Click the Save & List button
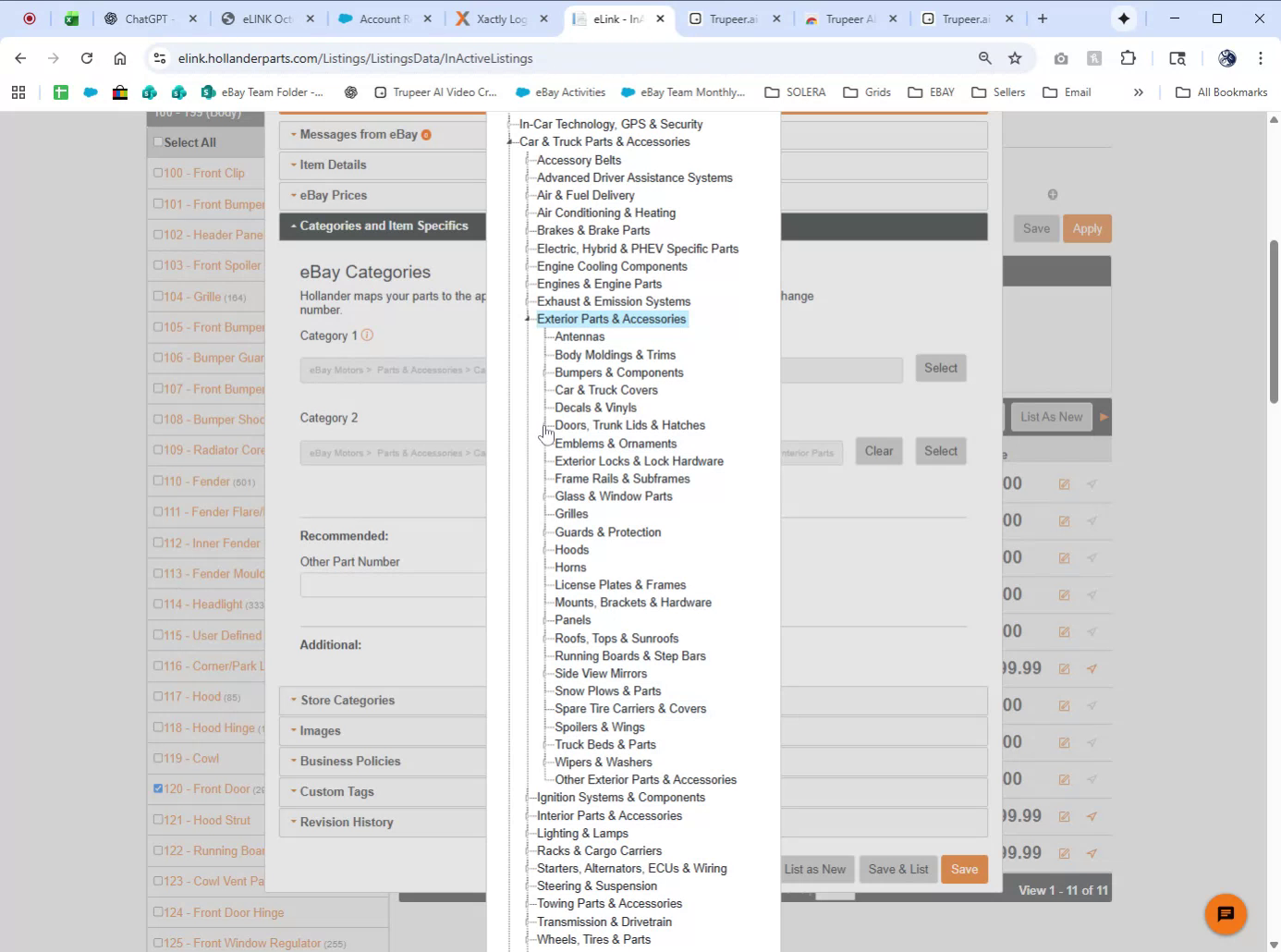Image resolution: width=1281 pixels, height=952 pixels. [x=898, y=870]
